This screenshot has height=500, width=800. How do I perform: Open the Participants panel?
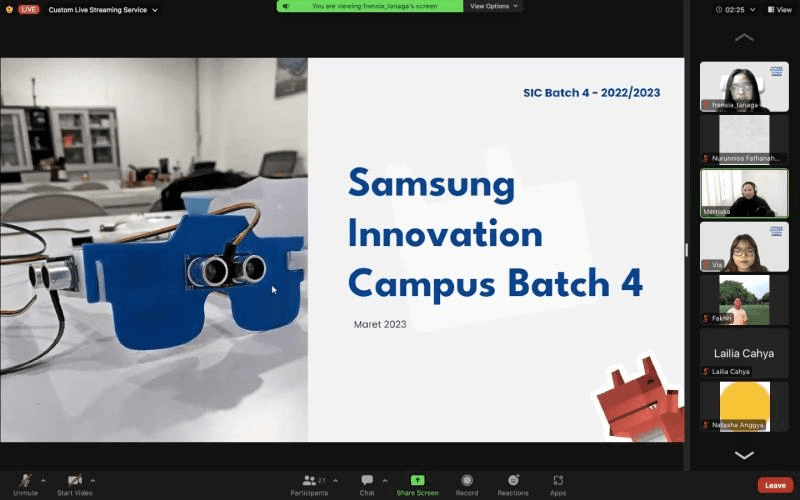[x=309, y=485]
